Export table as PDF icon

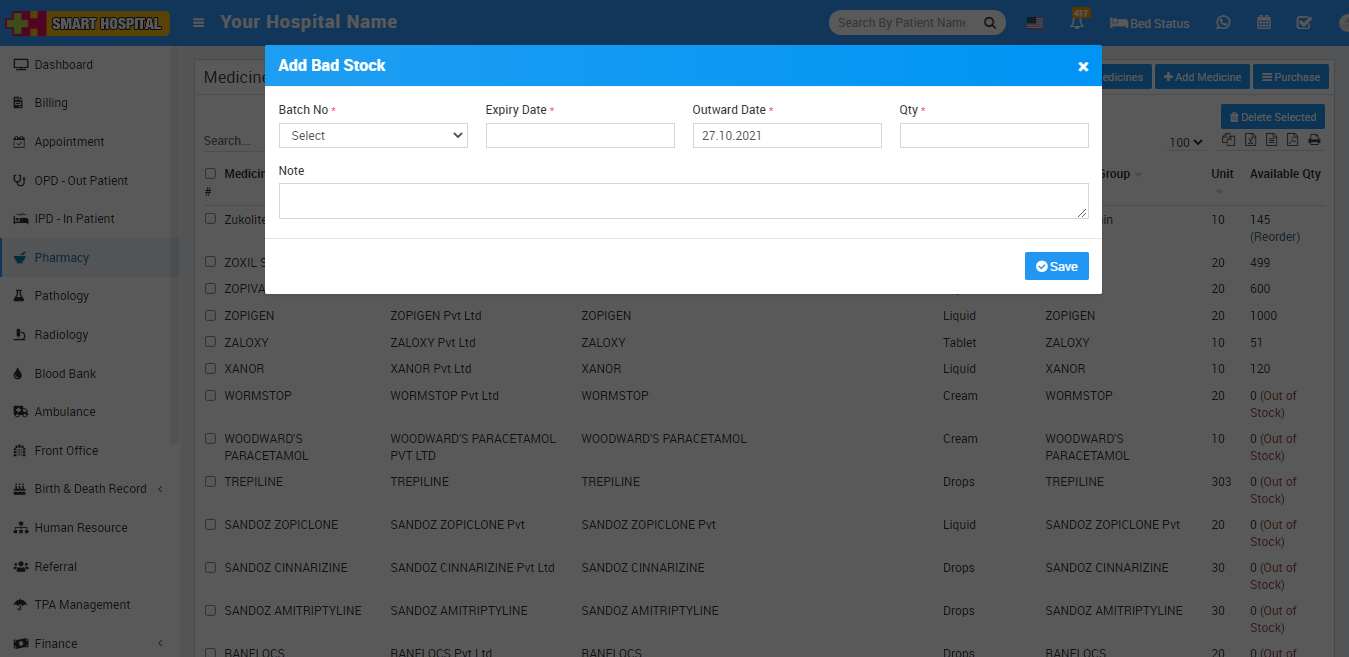(x=1292, y=141)
